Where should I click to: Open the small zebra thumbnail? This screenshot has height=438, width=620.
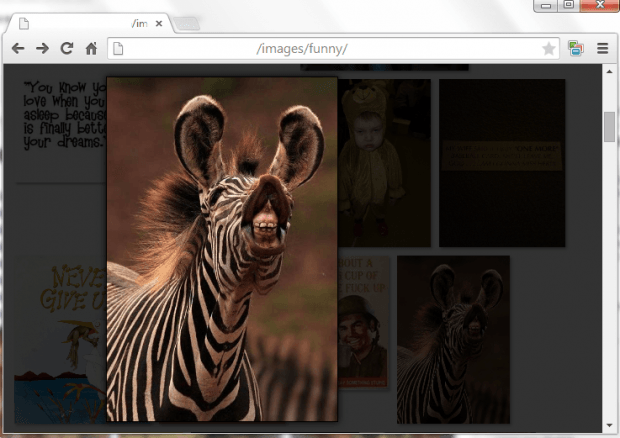point(453,338)
